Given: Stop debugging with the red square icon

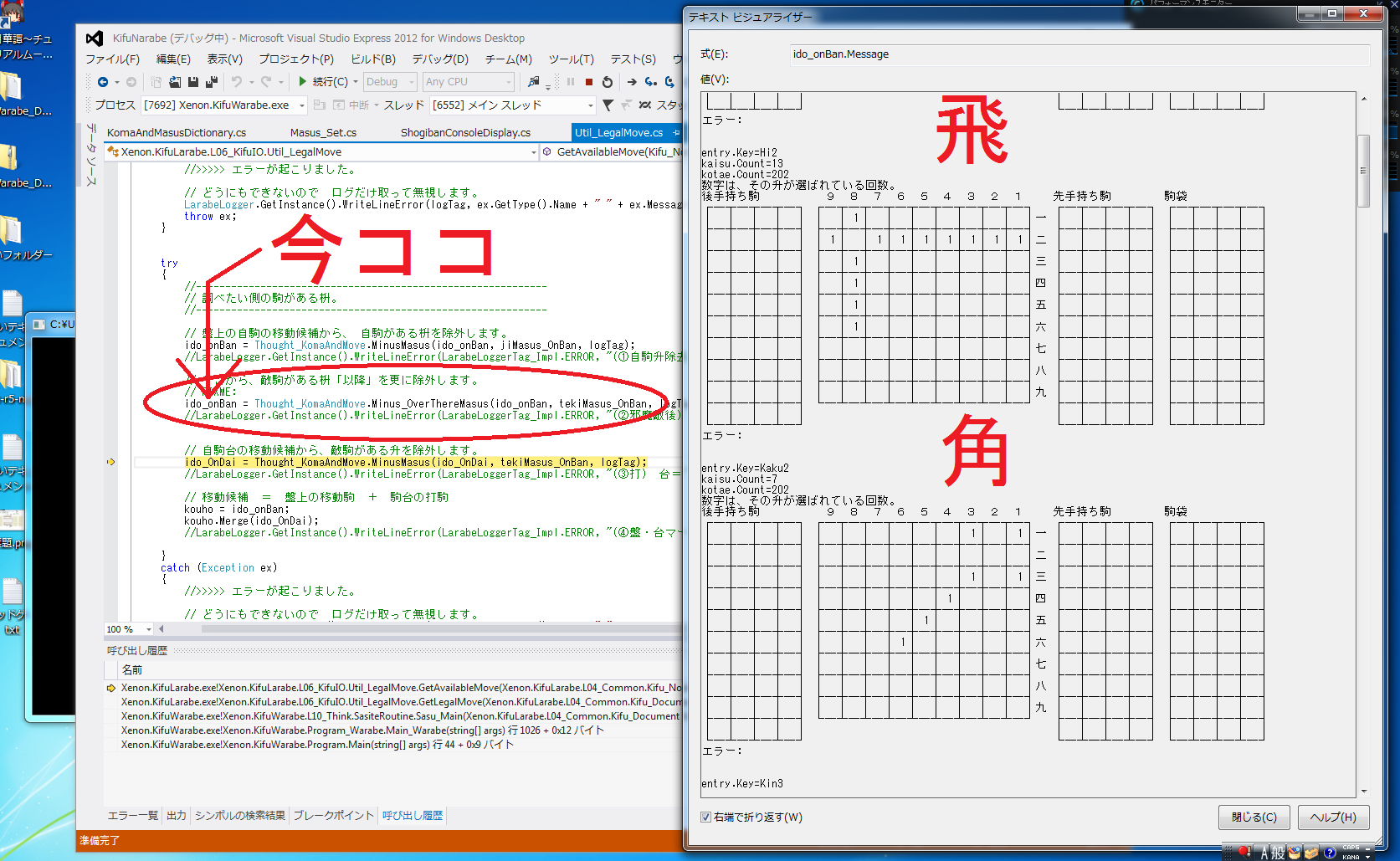Looking at the screenshot, I should 589,82.
